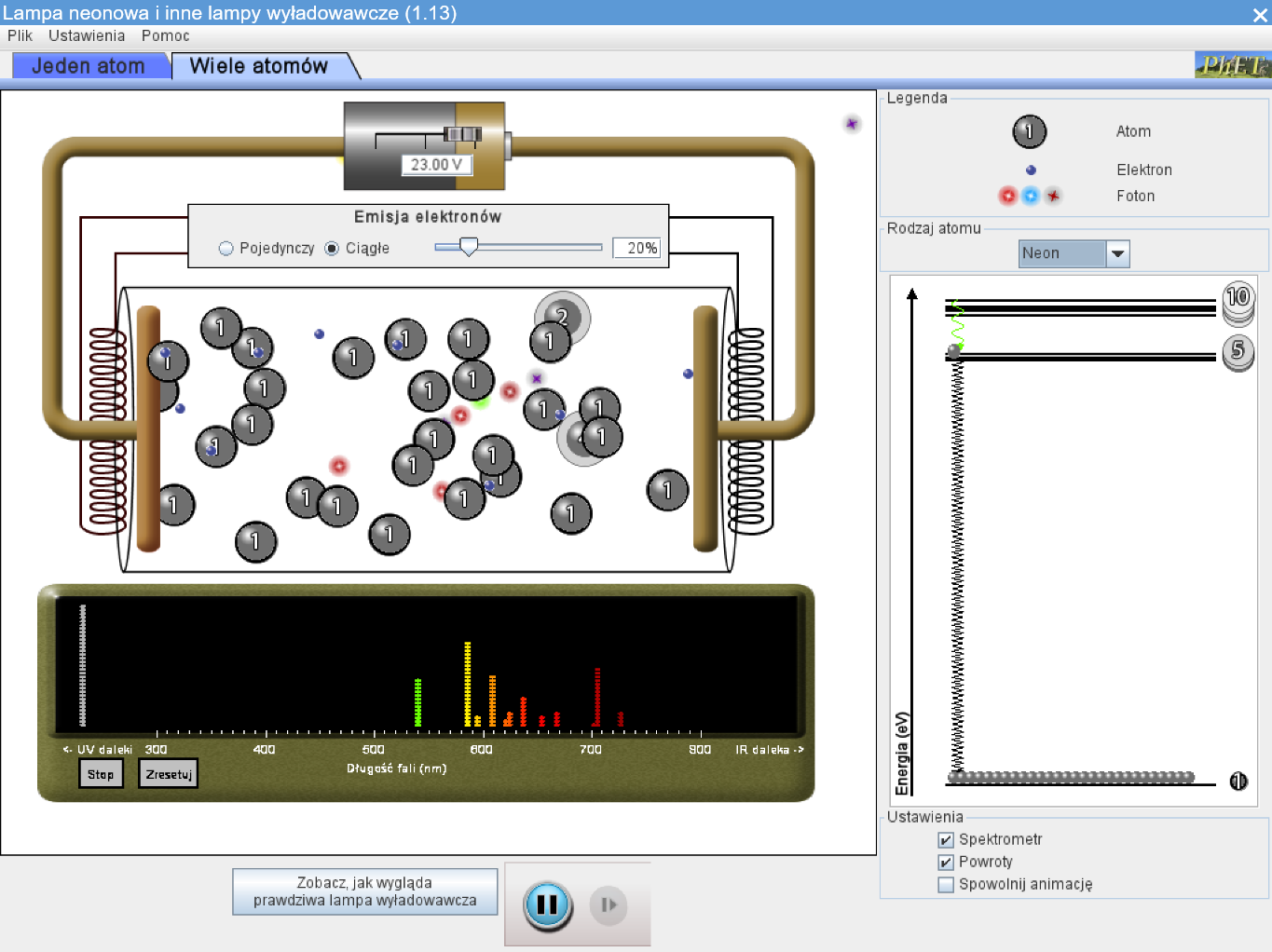Click the PhET logo icon
The image size is (1272, 952).
tap(1232, 65)
